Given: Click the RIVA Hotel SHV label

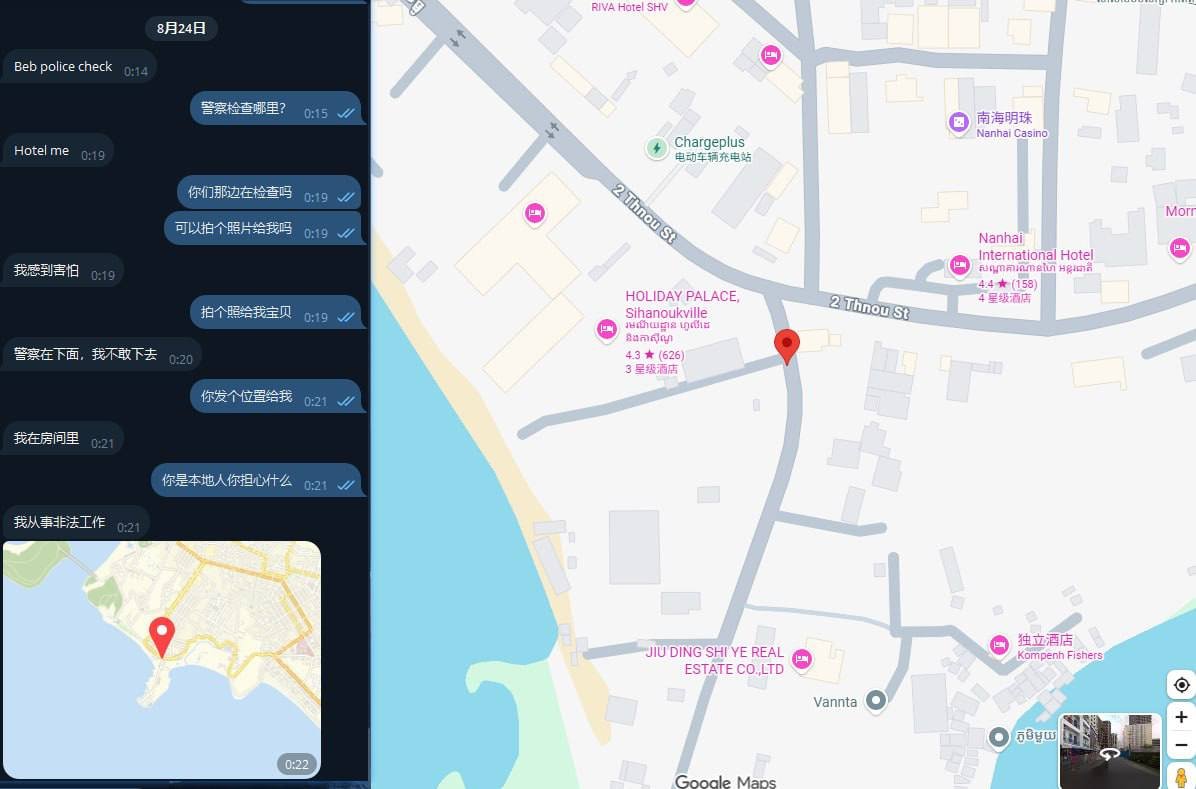Looking at the screenshot, I should [x=629, y=7].
